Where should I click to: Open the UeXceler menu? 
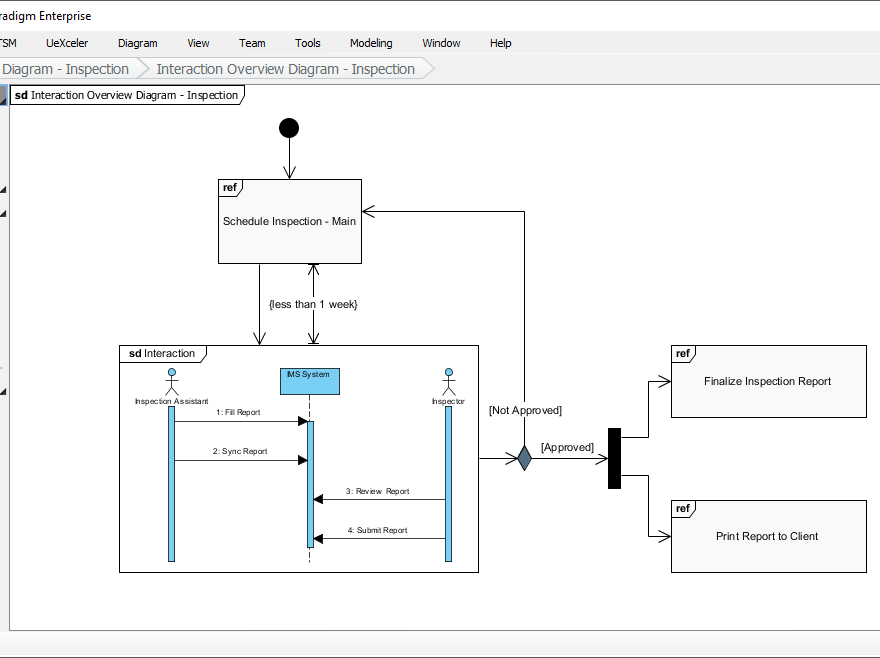66,43
